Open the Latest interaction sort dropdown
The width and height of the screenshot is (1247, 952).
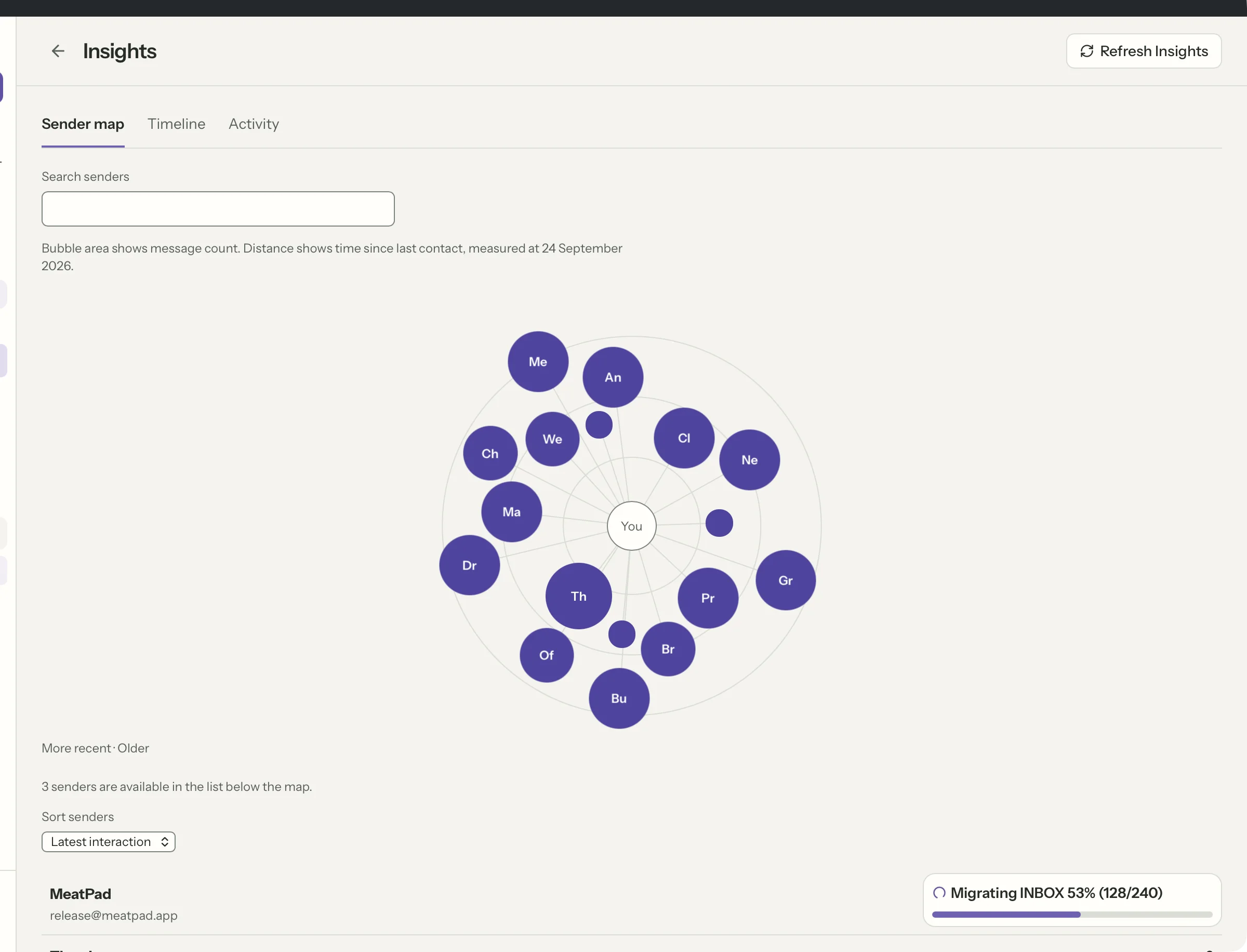click(108, 841)
